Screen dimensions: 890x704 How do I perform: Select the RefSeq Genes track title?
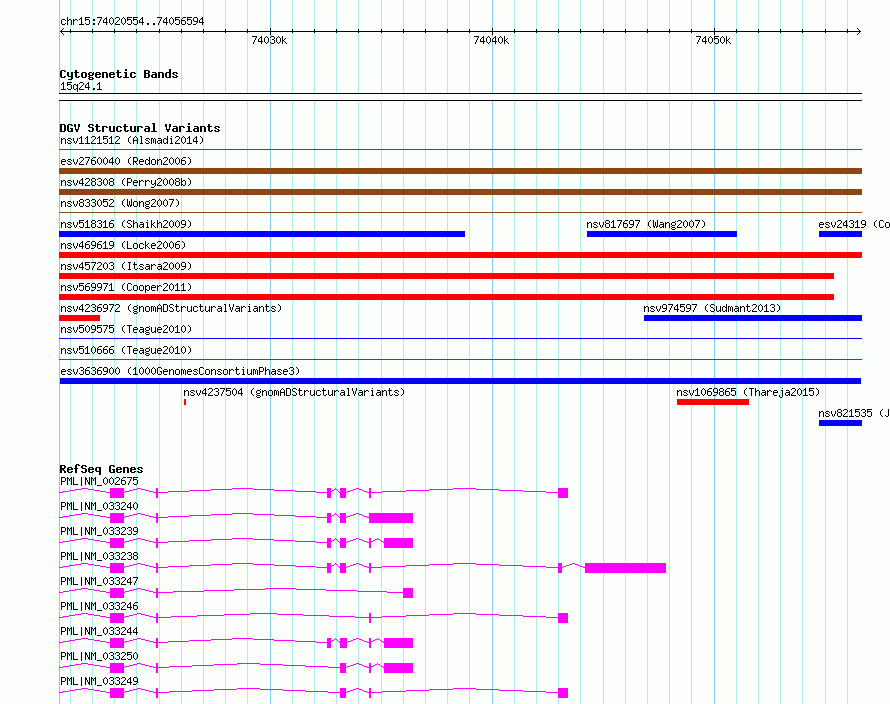pos(101,469)
